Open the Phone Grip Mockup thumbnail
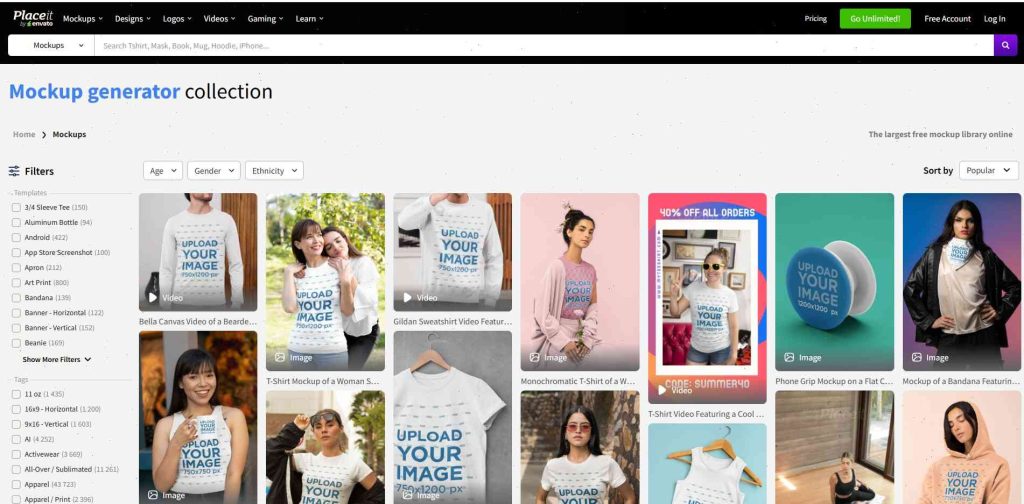 coord(835,282)
